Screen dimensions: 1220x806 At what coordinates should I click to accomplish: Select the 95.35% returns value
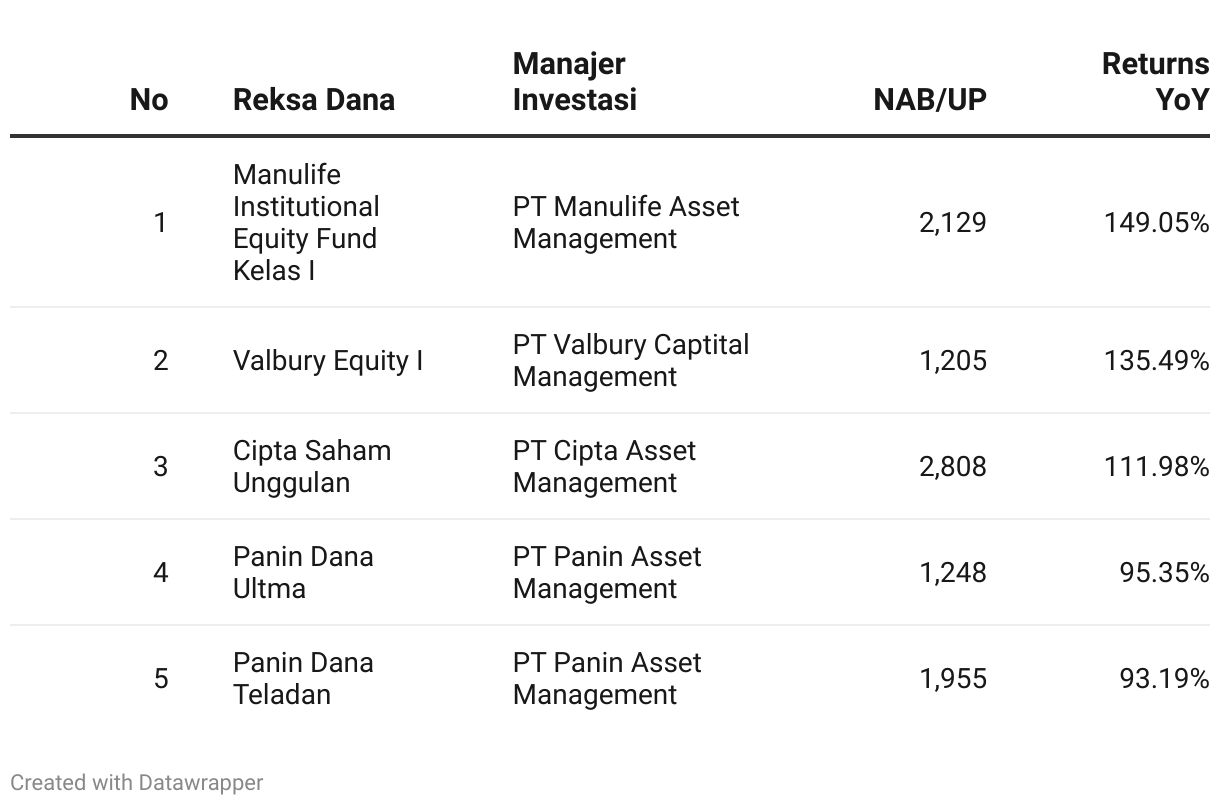1164,572
